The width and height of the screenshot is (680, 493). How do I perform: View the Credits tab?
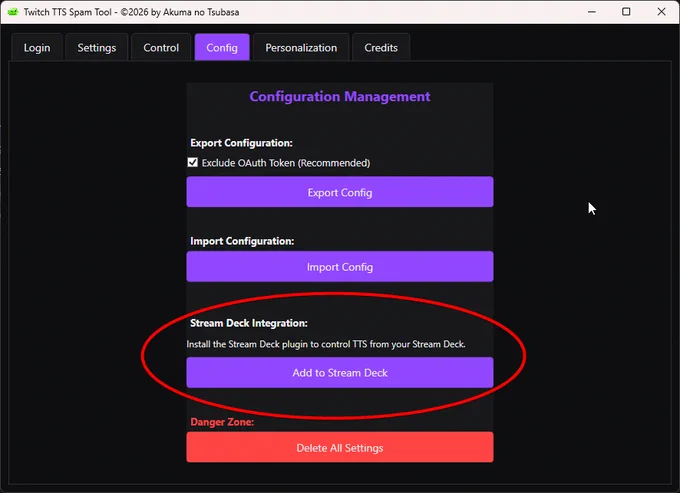click(381, 47)
